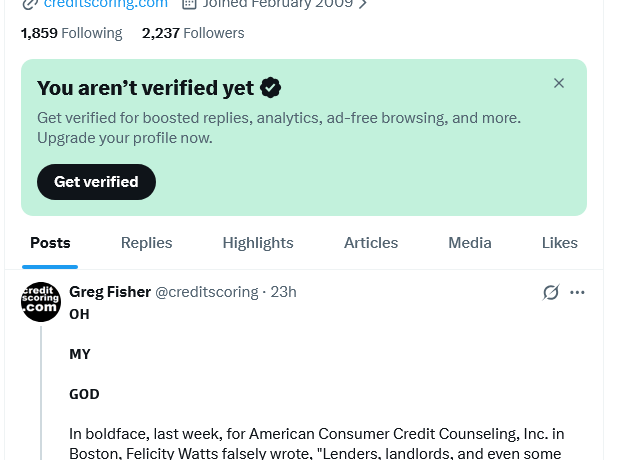The height and width of the screenshot is (460, 617).
Task: Select the Posts tab
Action: click(x=50, y=243)
